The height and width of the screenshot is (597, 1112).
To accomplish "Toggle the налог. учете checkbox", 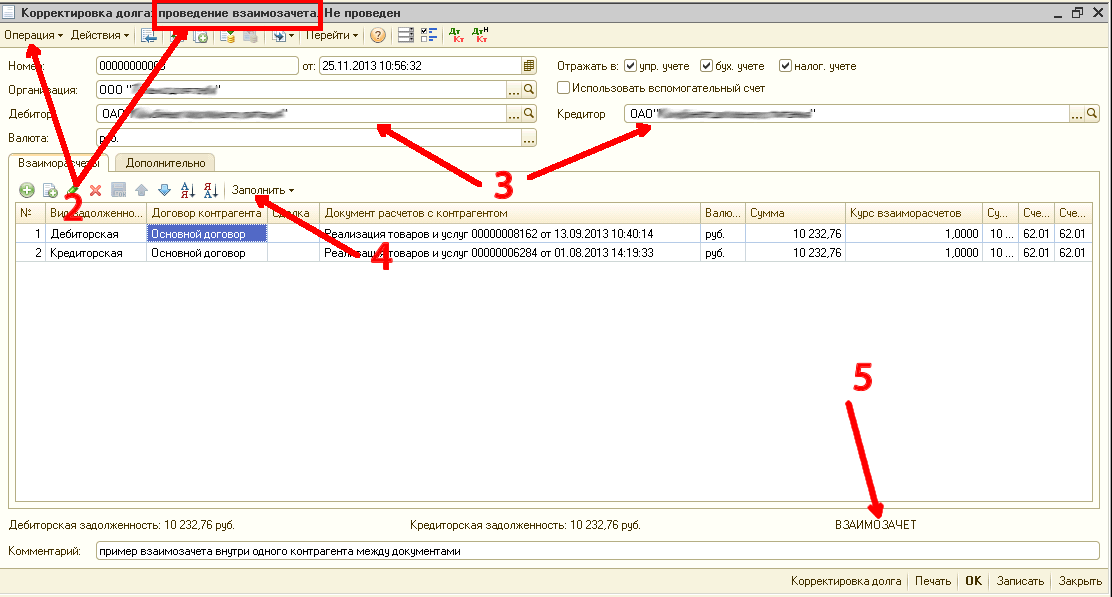I will 785,66.
